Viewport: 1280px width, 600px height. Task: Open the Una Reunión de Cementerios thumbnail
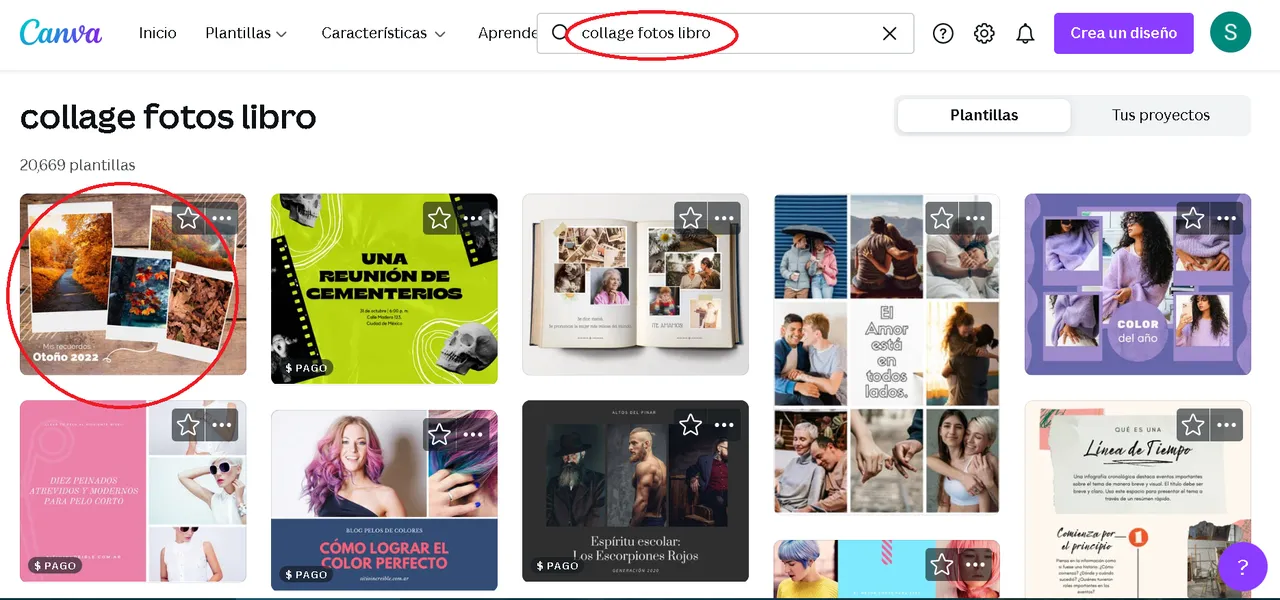384,289
